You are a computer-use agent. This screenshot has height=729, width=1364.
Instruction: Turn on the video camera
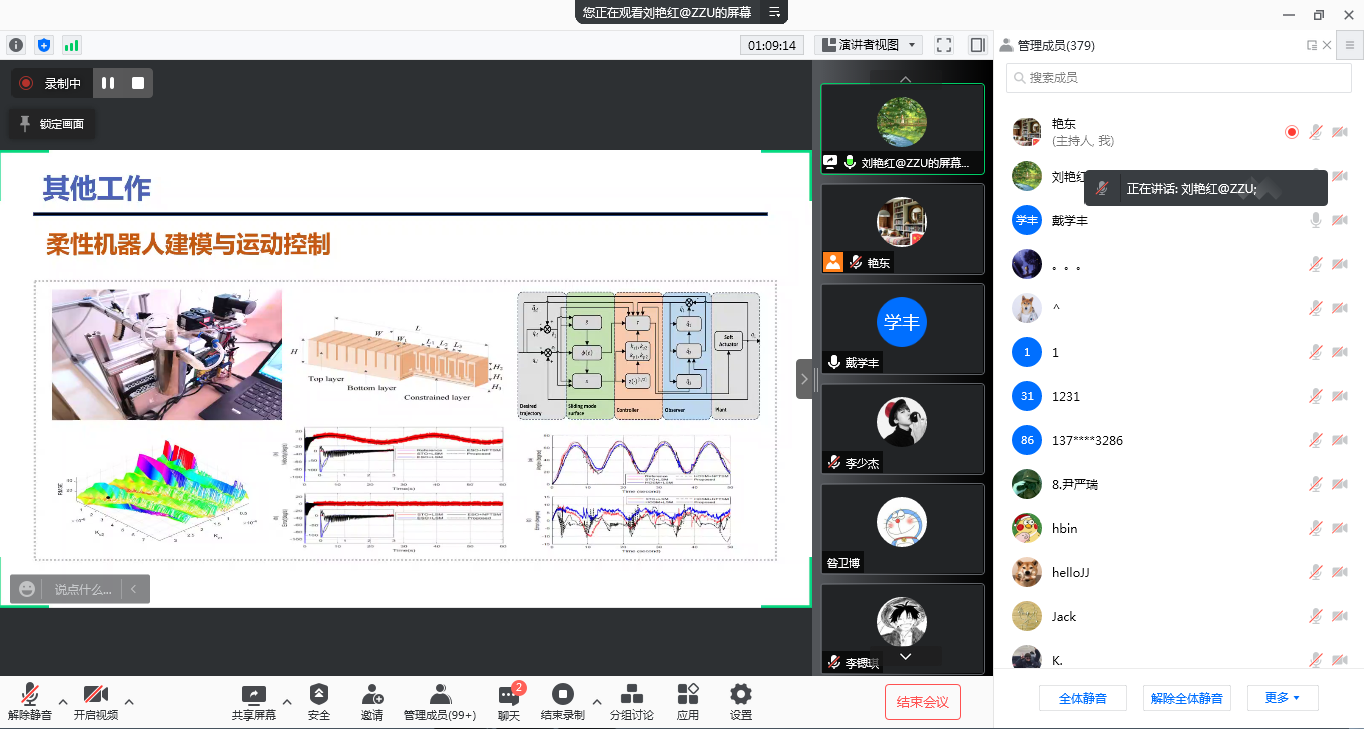click(96, 701)
